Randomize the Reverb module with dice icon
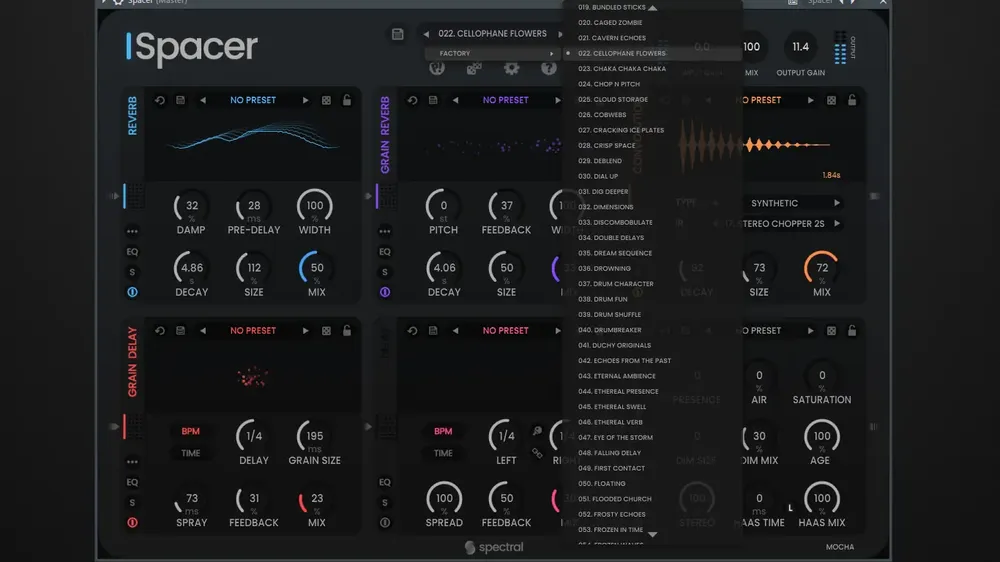This screenshot has width=1000, height=562. (x=327, y=100)
